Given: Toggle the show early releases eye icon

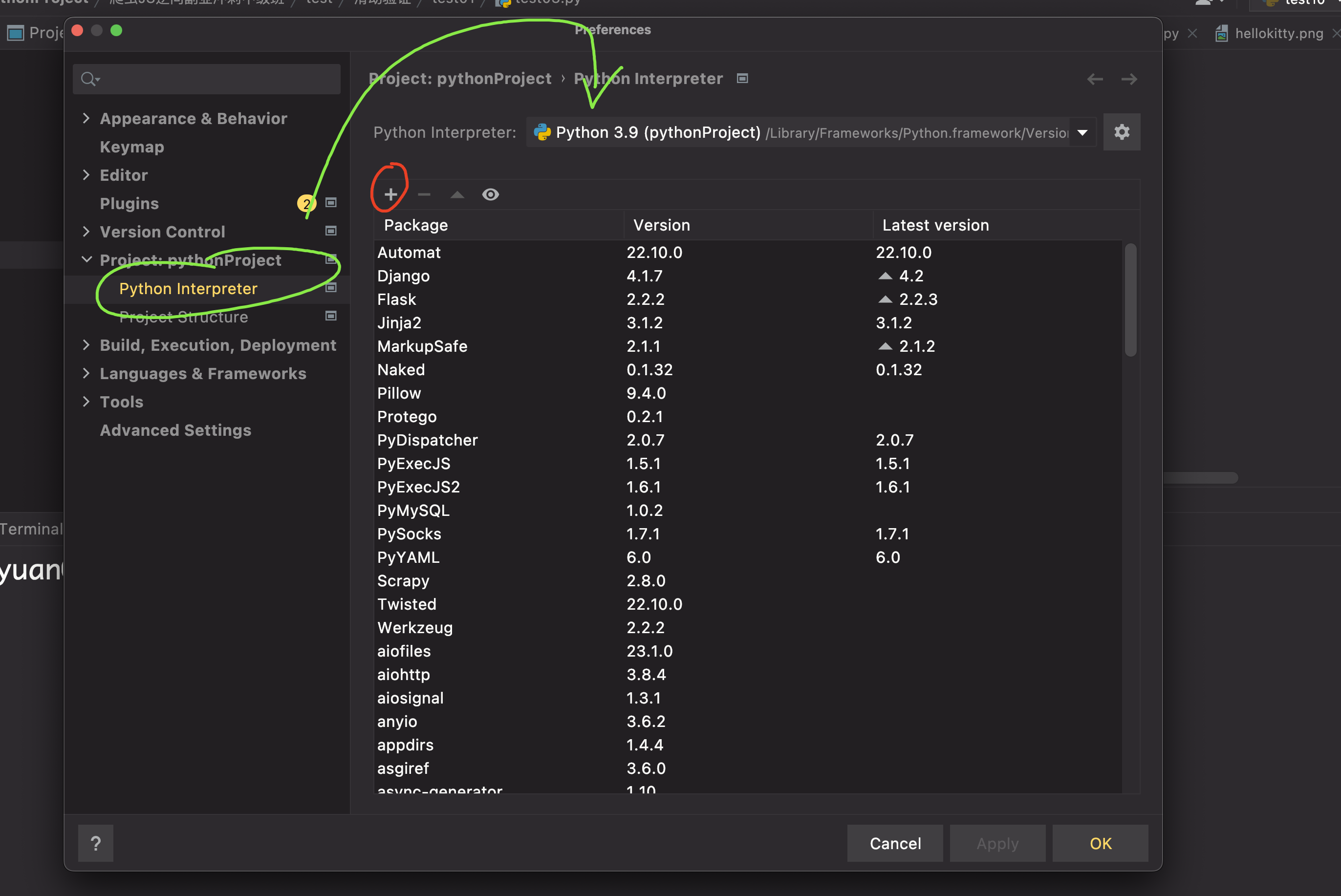Looking at the screenshot, I should coord(491,195).
